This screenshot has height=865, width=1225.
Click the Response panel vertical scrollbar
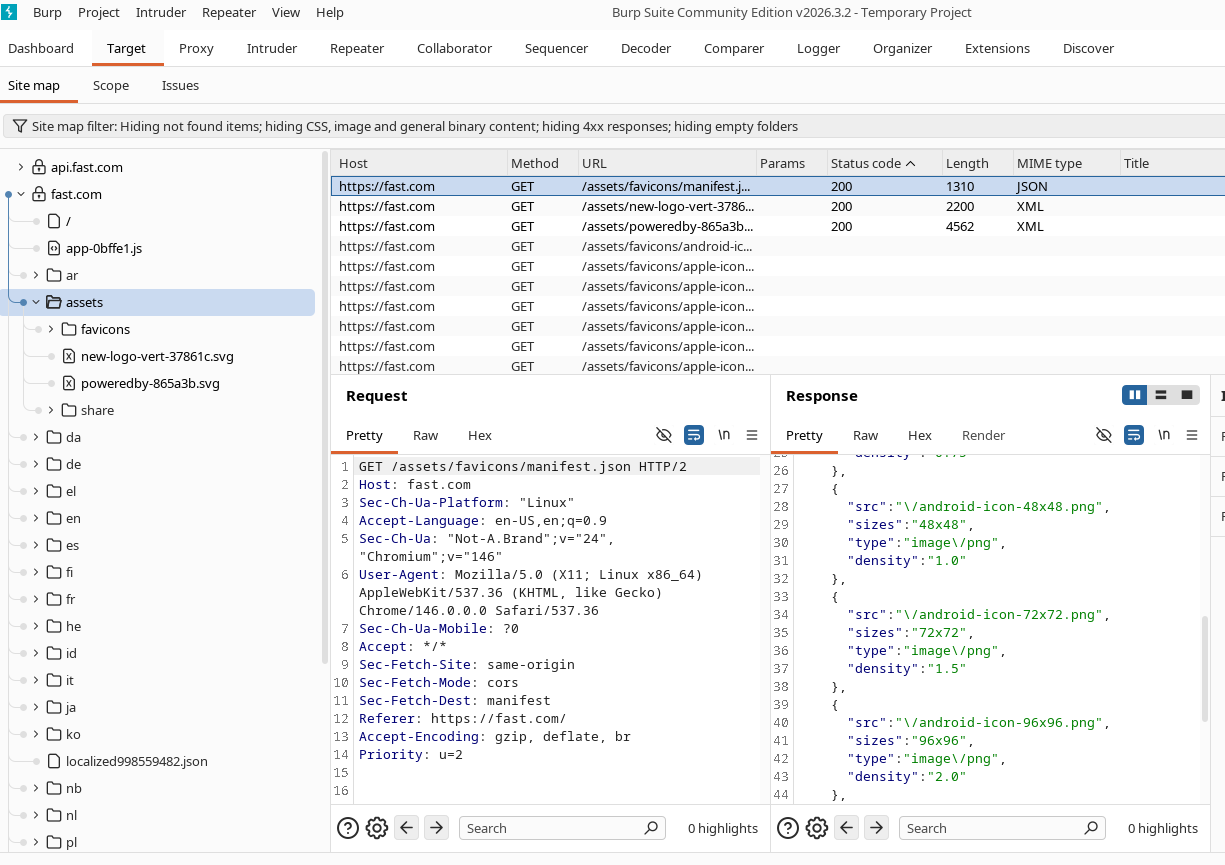(1203, 667)
